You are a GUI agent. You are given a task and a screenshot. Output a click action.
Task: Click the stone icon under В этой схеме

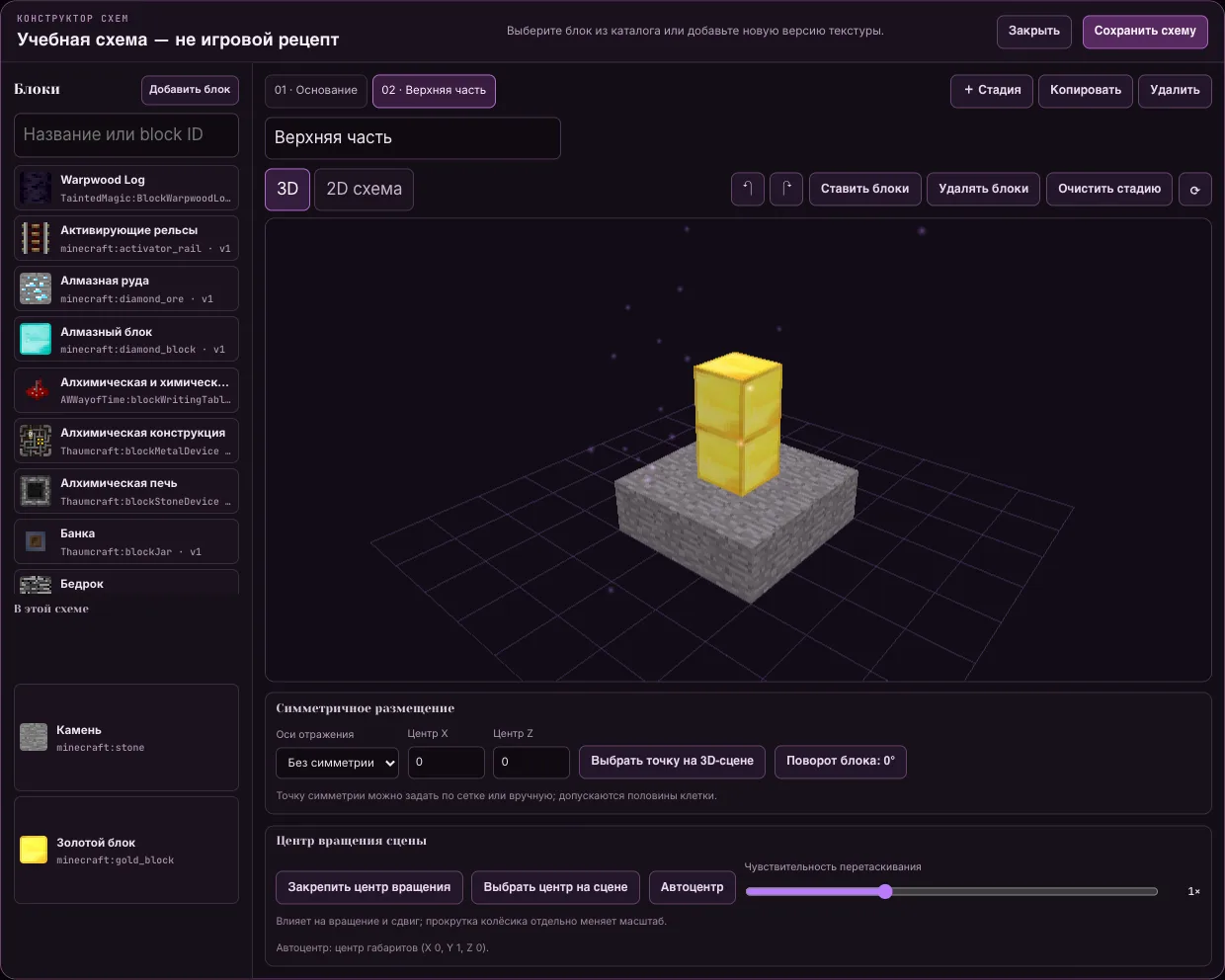(x=34, y=737)
